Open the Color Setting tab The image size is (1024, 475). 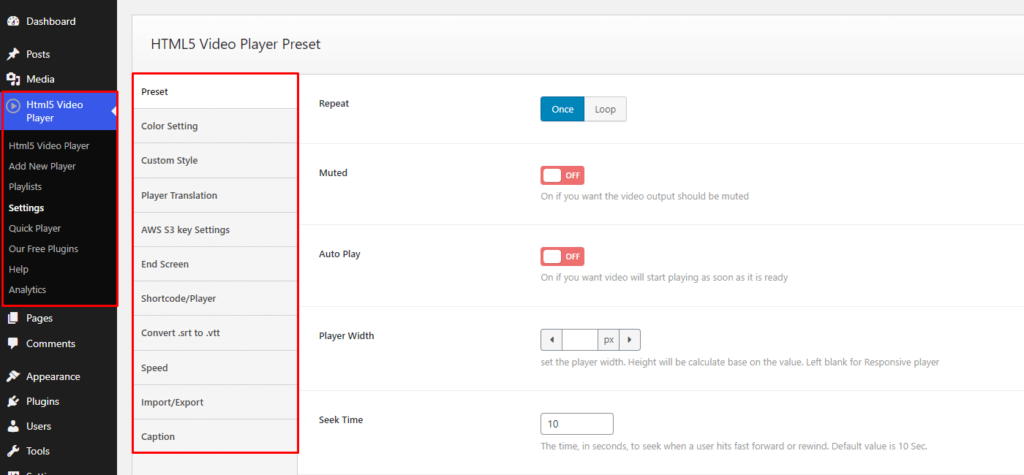215,126
